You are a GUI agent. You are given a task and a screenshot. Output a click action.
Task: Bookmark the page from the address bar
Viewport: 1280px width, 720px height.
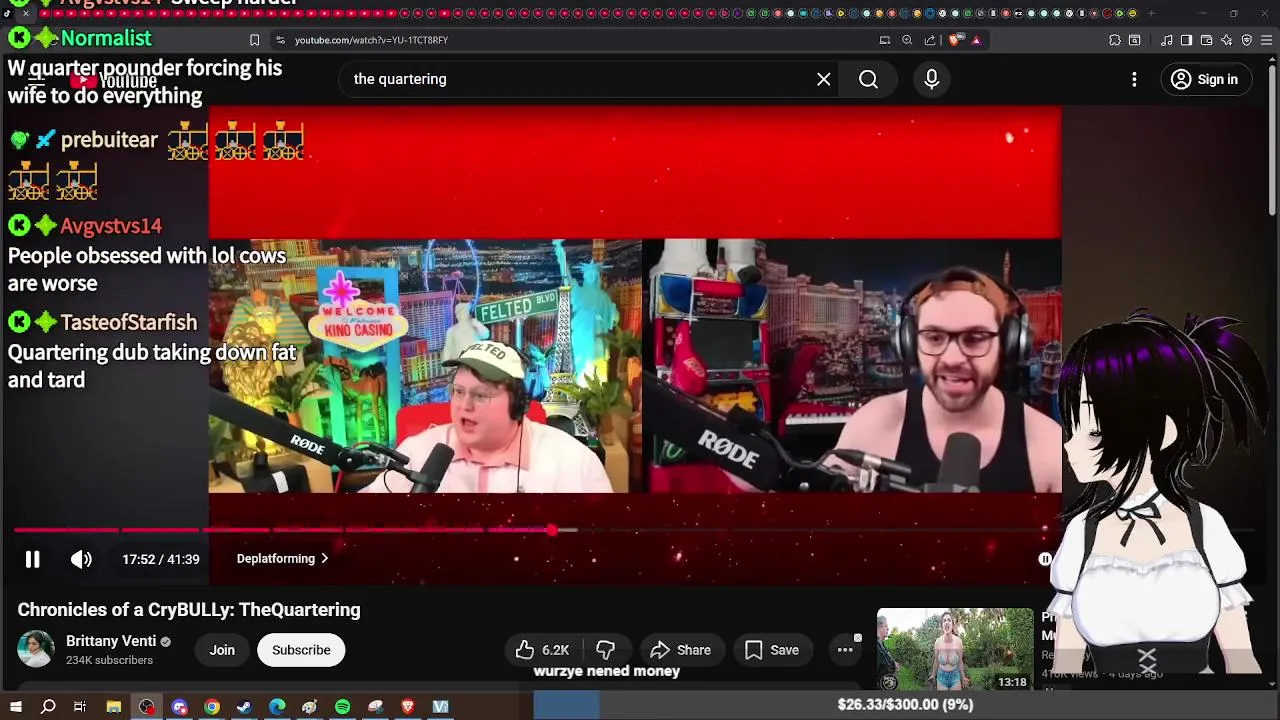click(x=254, y=40)
